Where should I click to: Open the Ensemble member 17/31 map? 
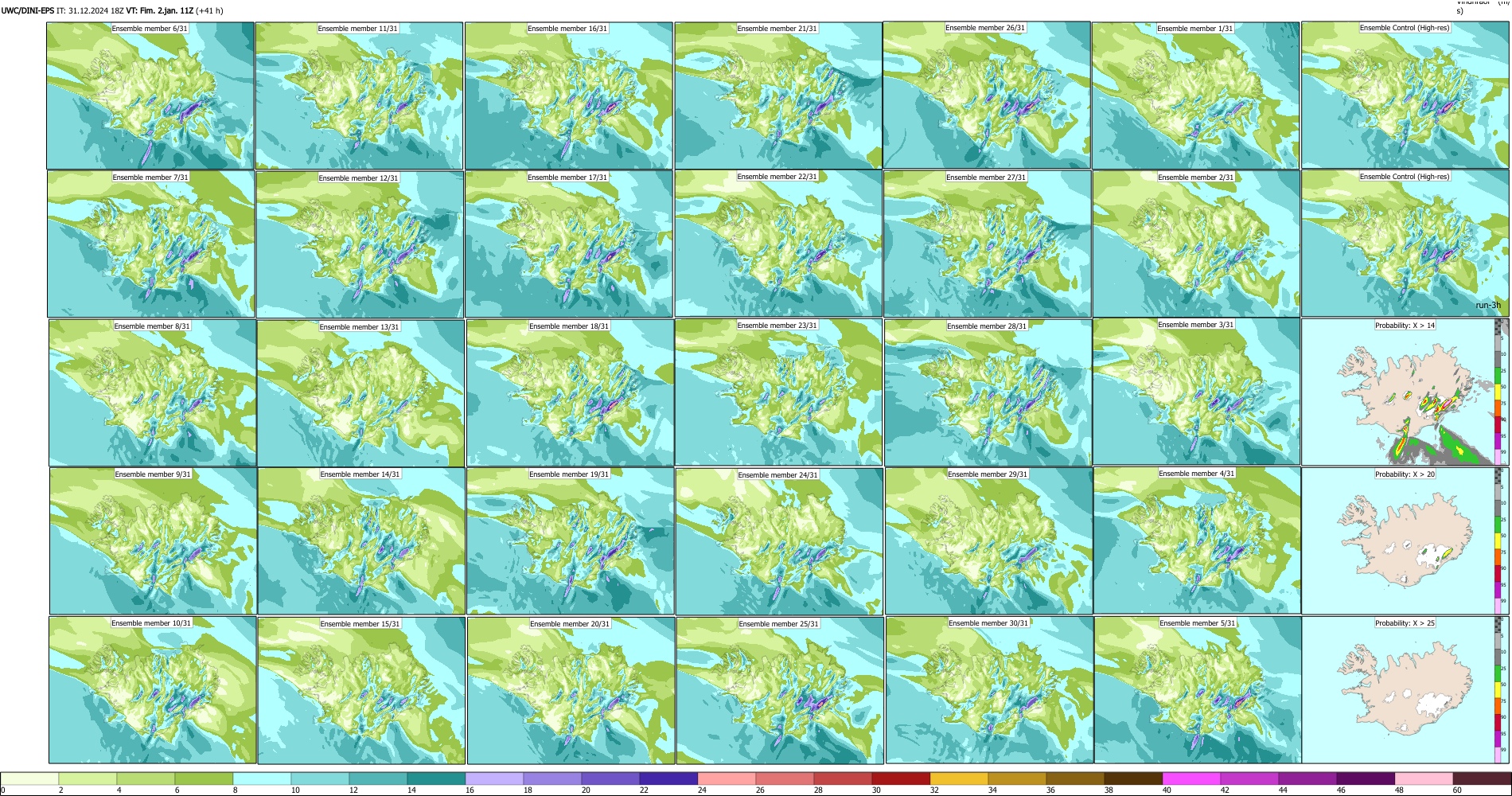(569, 244)
